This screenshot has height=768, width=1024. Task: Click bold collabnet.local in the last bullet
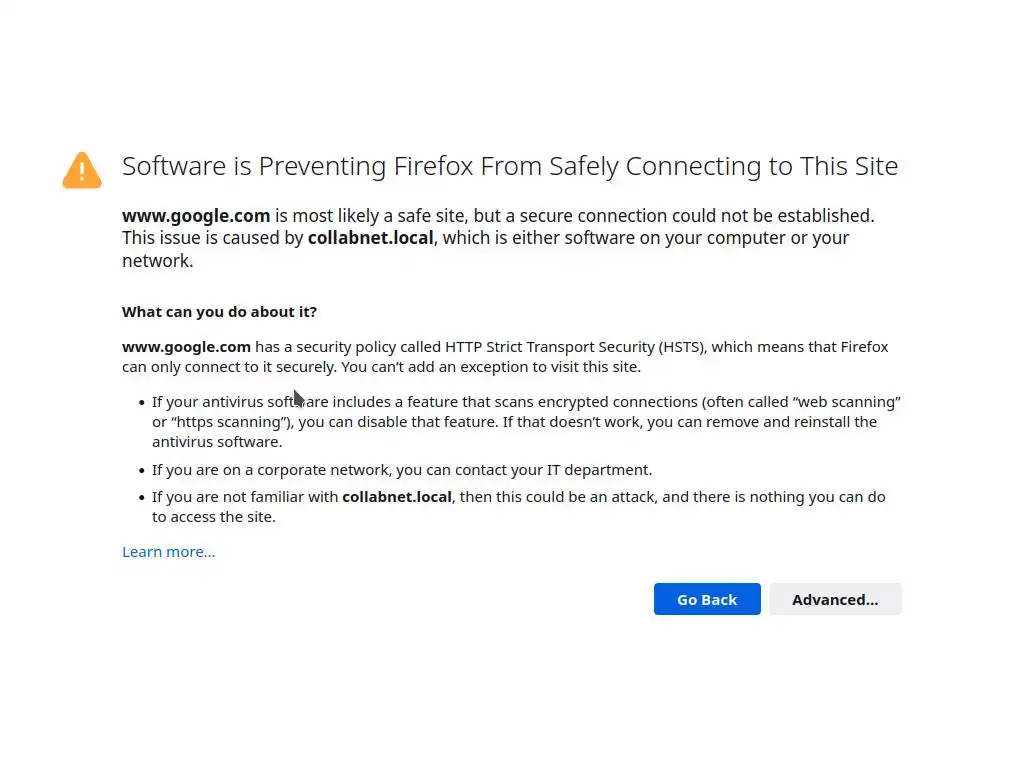[x=397, y=497]
